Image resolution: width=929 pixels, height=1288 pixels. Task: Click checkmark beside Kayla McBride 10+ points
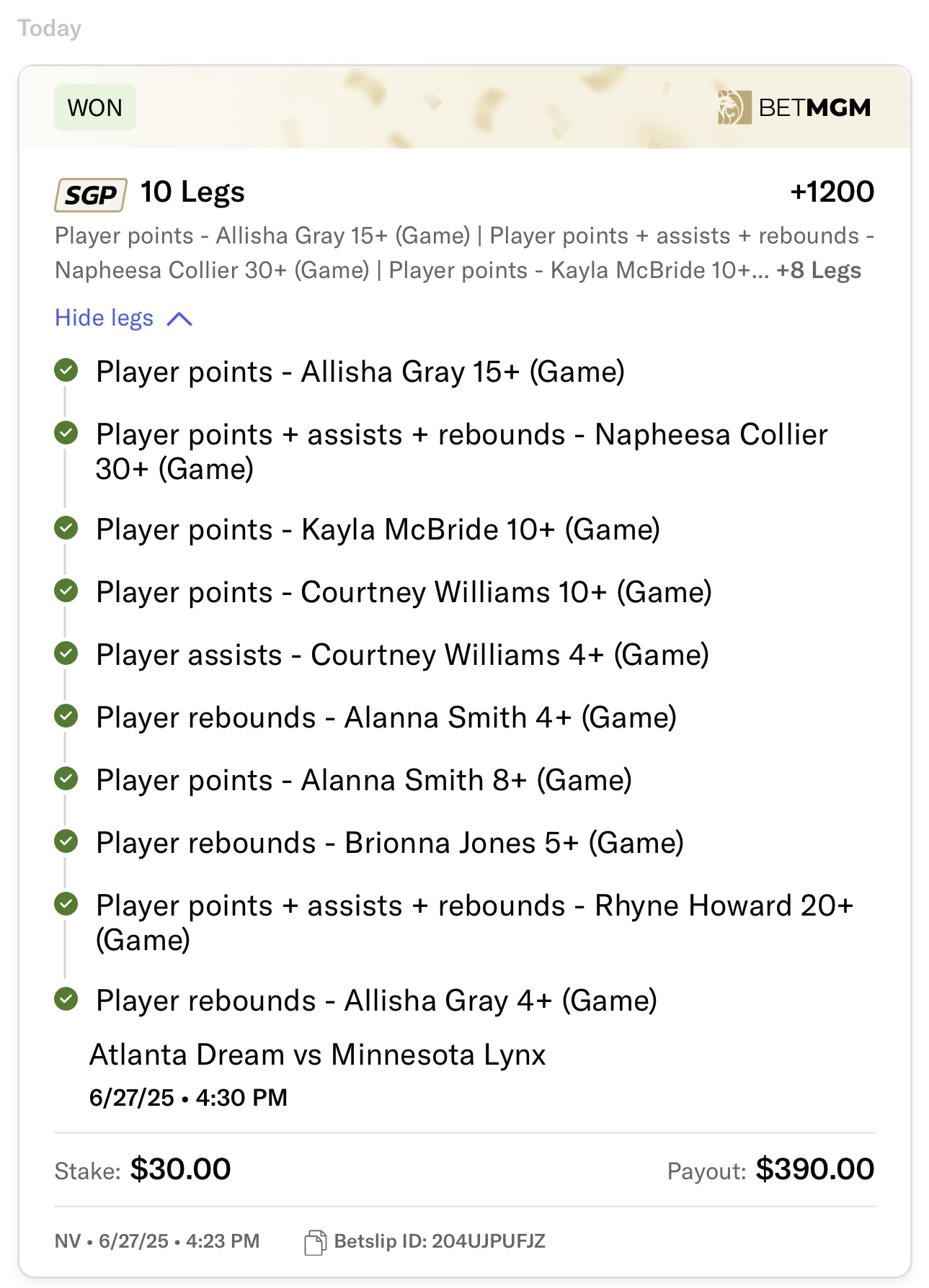point(66,528)
